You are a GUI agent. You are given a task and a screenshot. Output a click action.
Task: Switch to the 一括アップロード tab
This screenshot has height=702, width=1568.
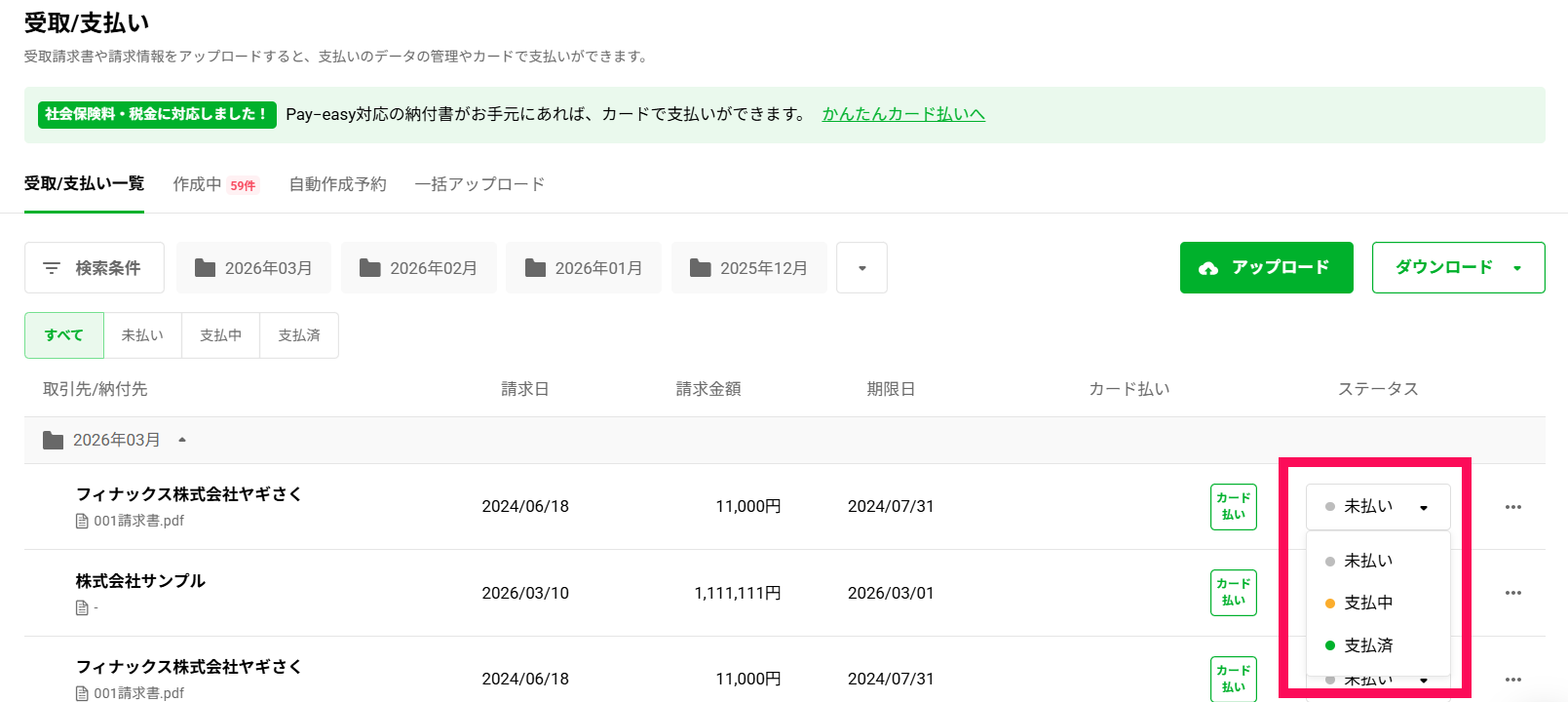coord(479,184)
